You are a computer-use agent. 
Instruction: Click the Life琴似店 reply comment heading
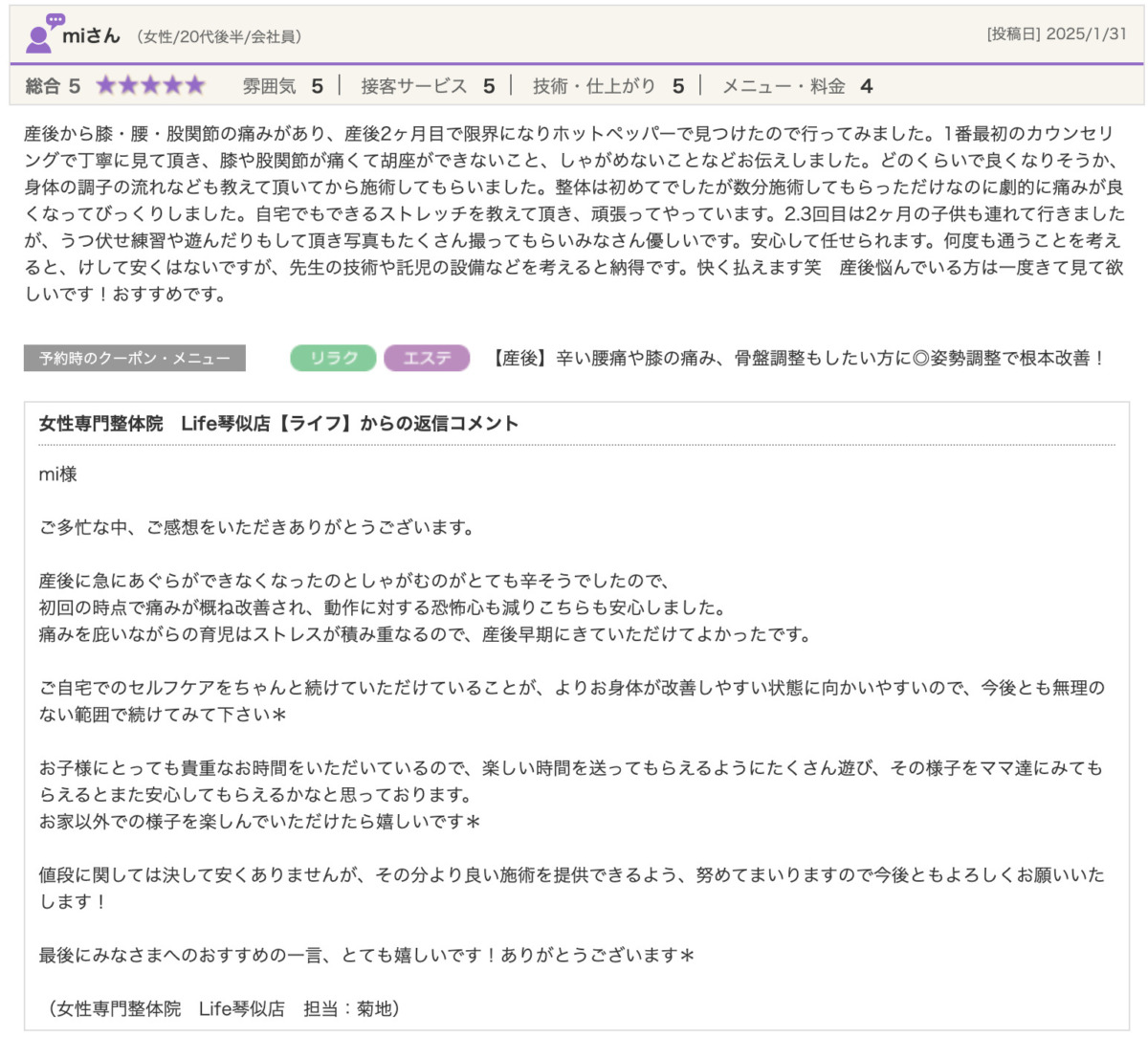278,424
